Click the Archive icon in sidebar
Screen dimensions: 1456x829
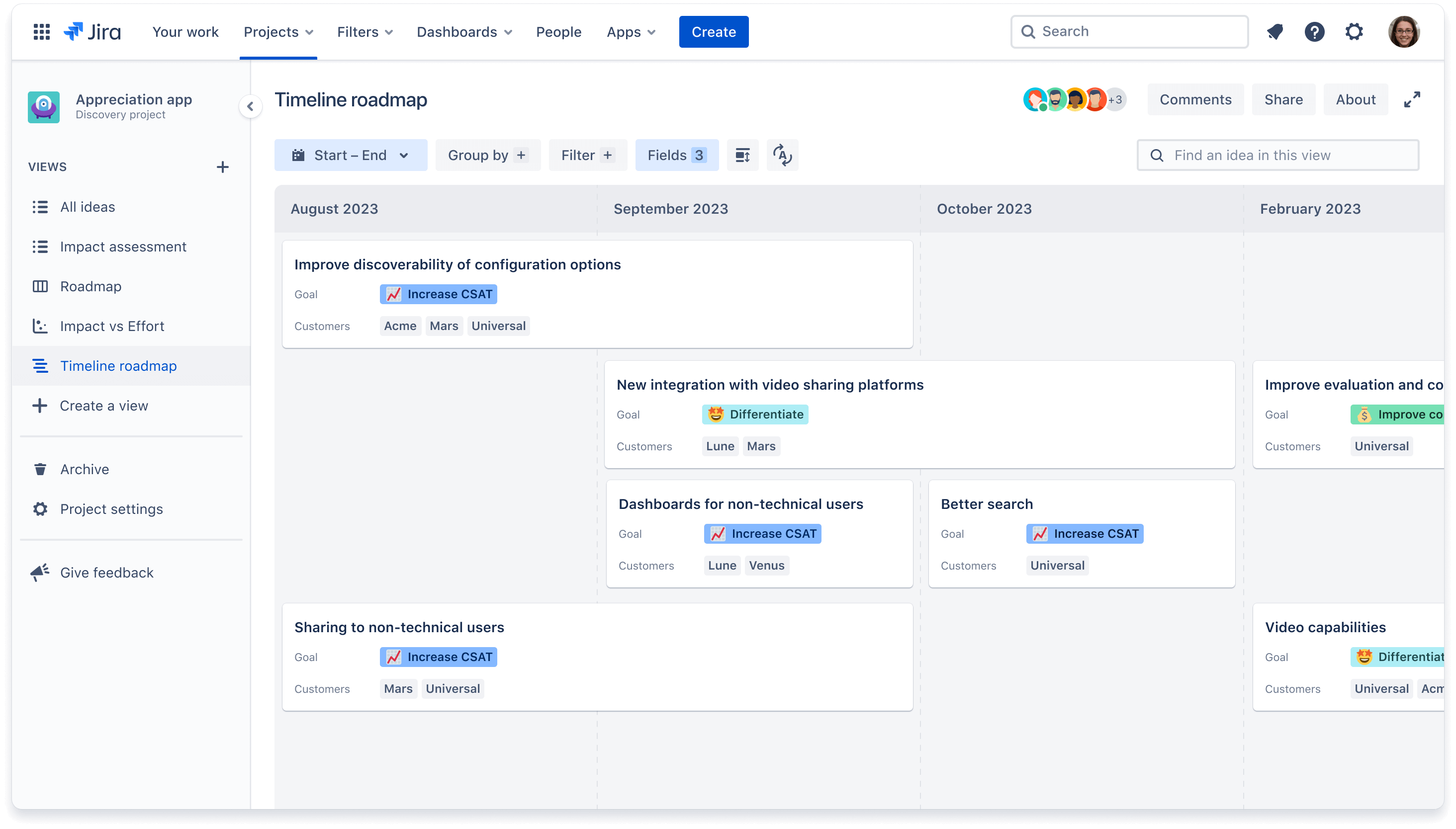click(41, 469)
